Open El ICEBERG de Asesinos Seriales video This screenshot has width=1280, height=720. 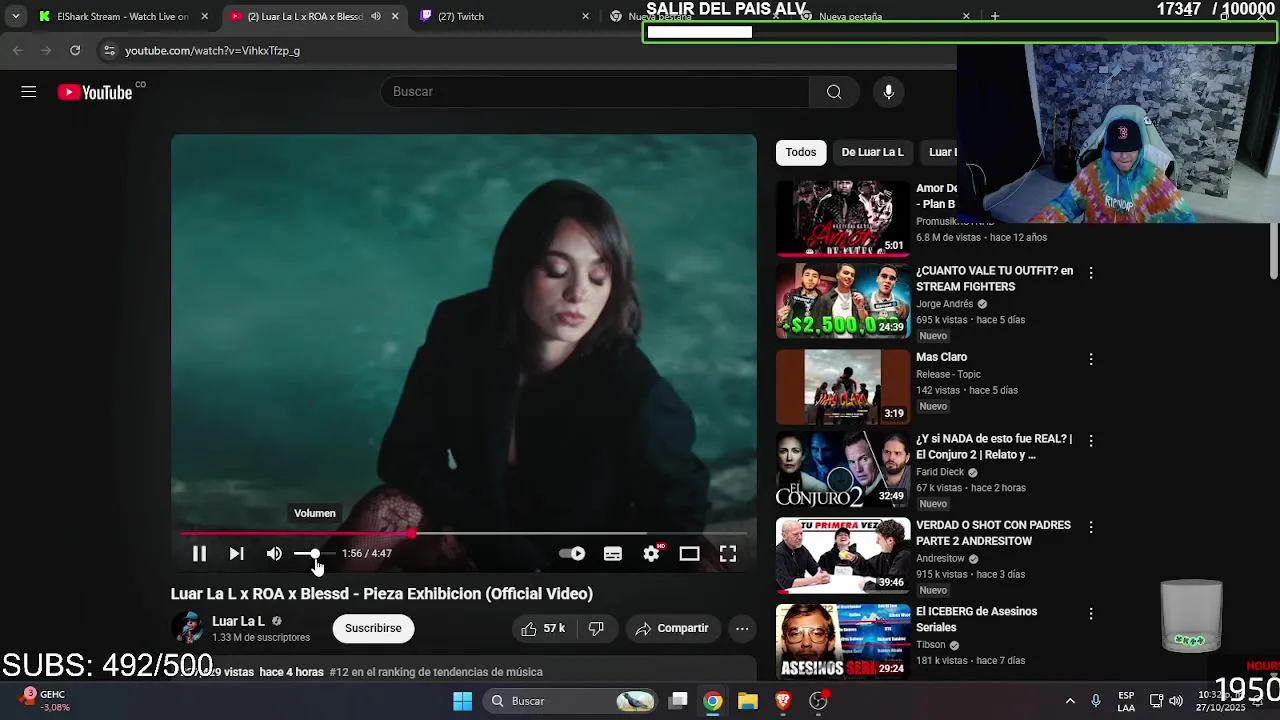(x=976, y=619)
